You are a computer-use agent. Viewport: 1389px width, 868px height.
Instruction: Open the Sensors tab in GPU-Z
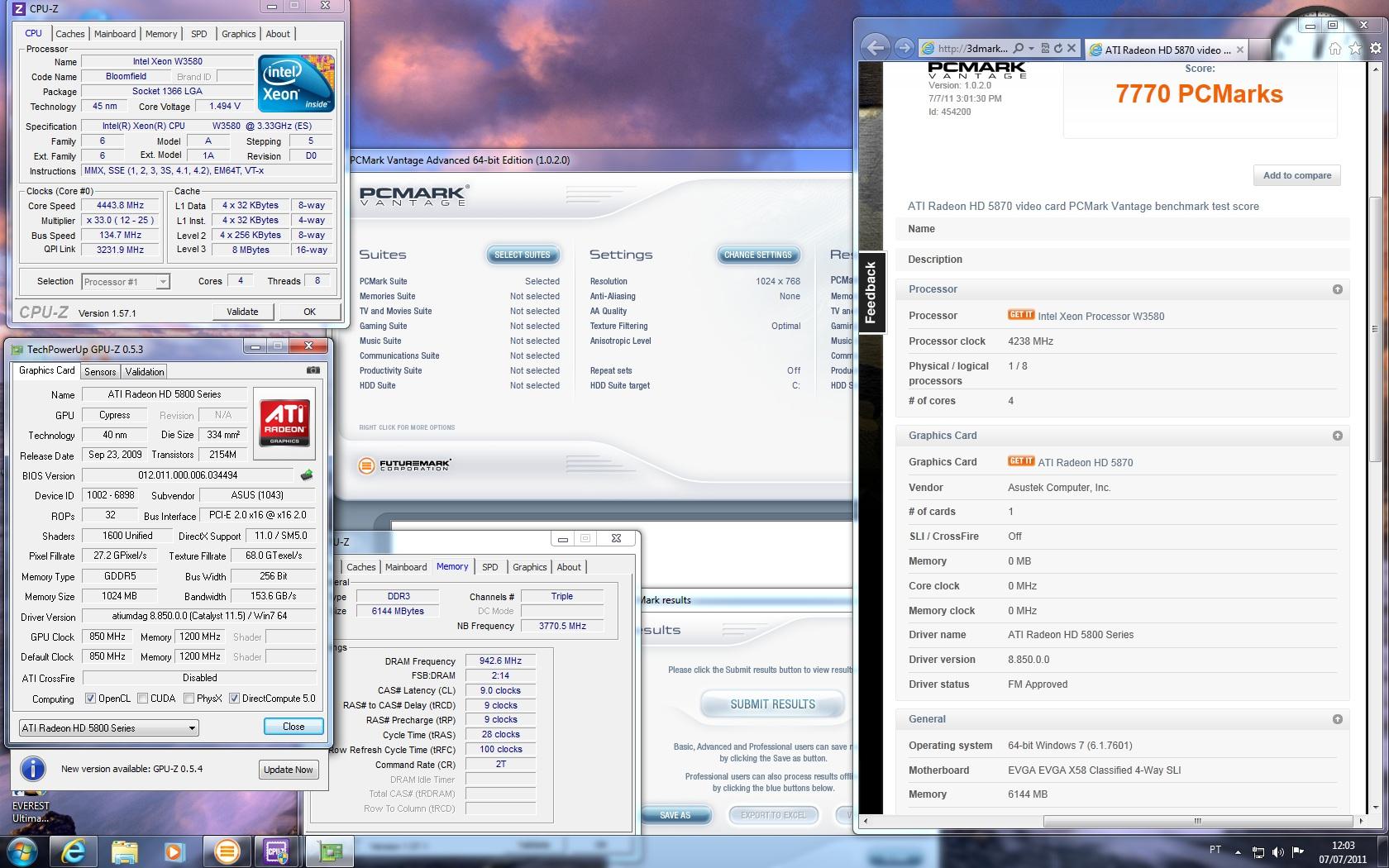pyautogui.click(x=100, y=372)
